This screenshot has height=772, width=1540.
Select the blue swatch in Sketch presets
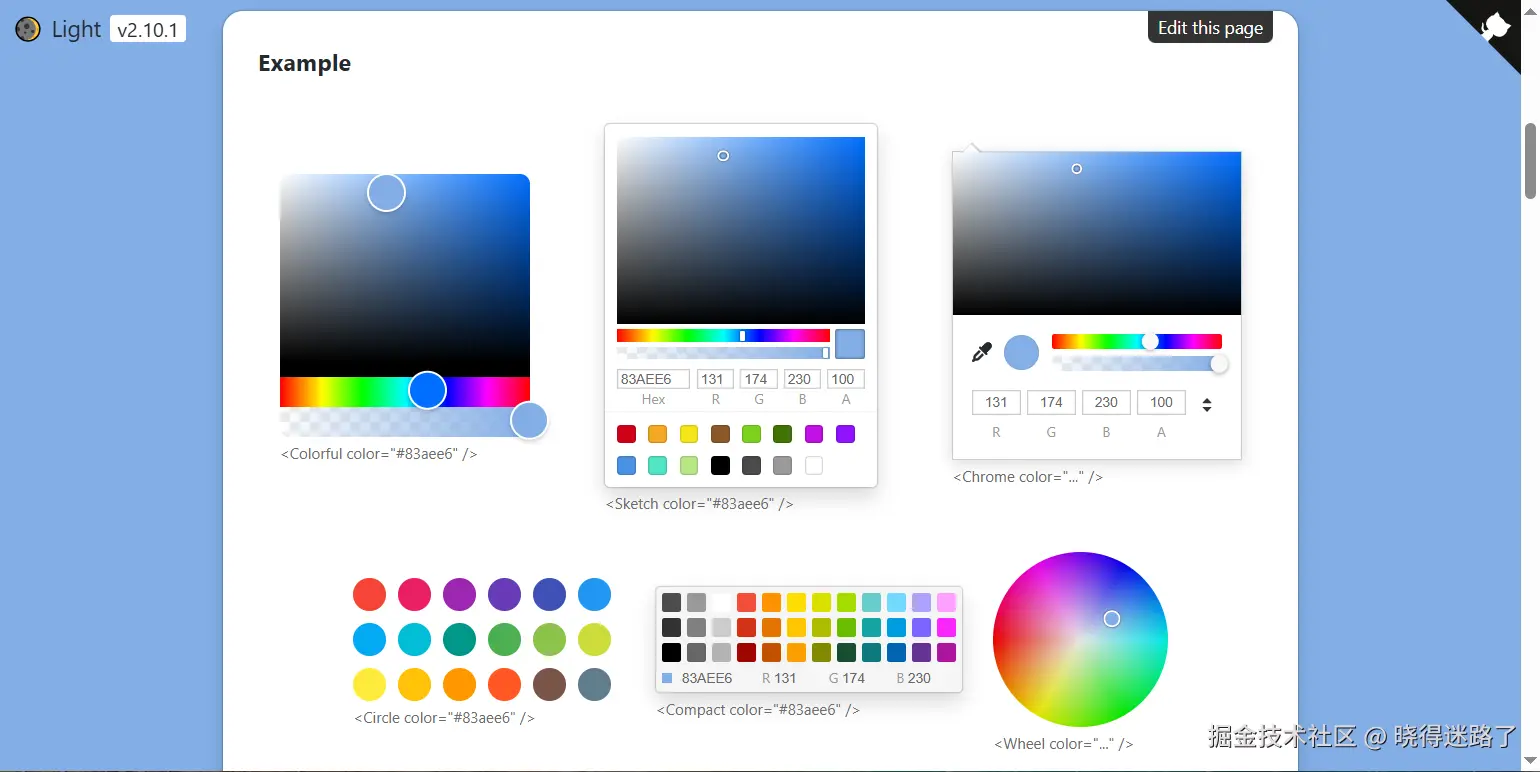[x=626, y=465]
